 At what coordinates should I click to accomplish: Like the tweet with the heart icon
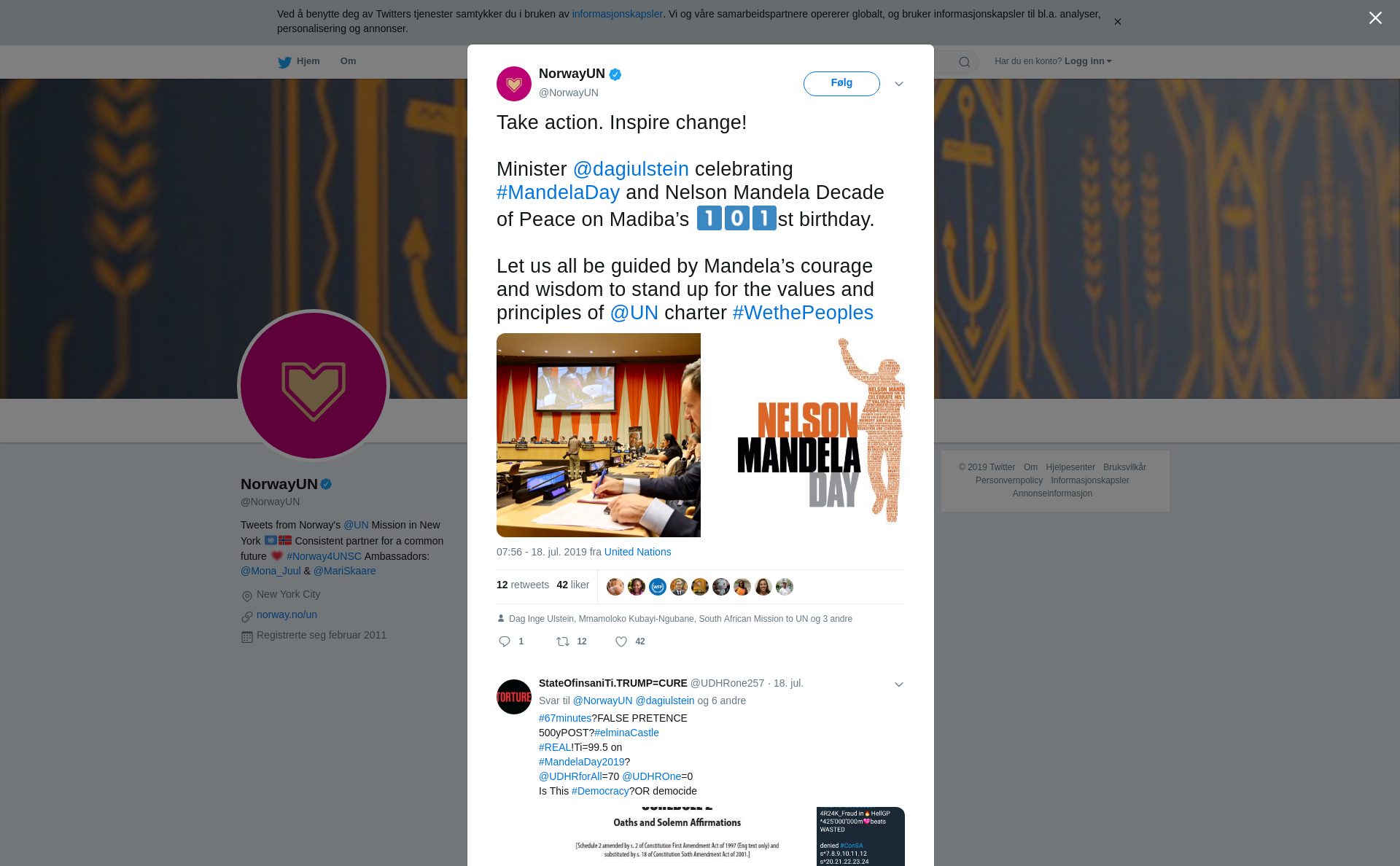[621, 641]
